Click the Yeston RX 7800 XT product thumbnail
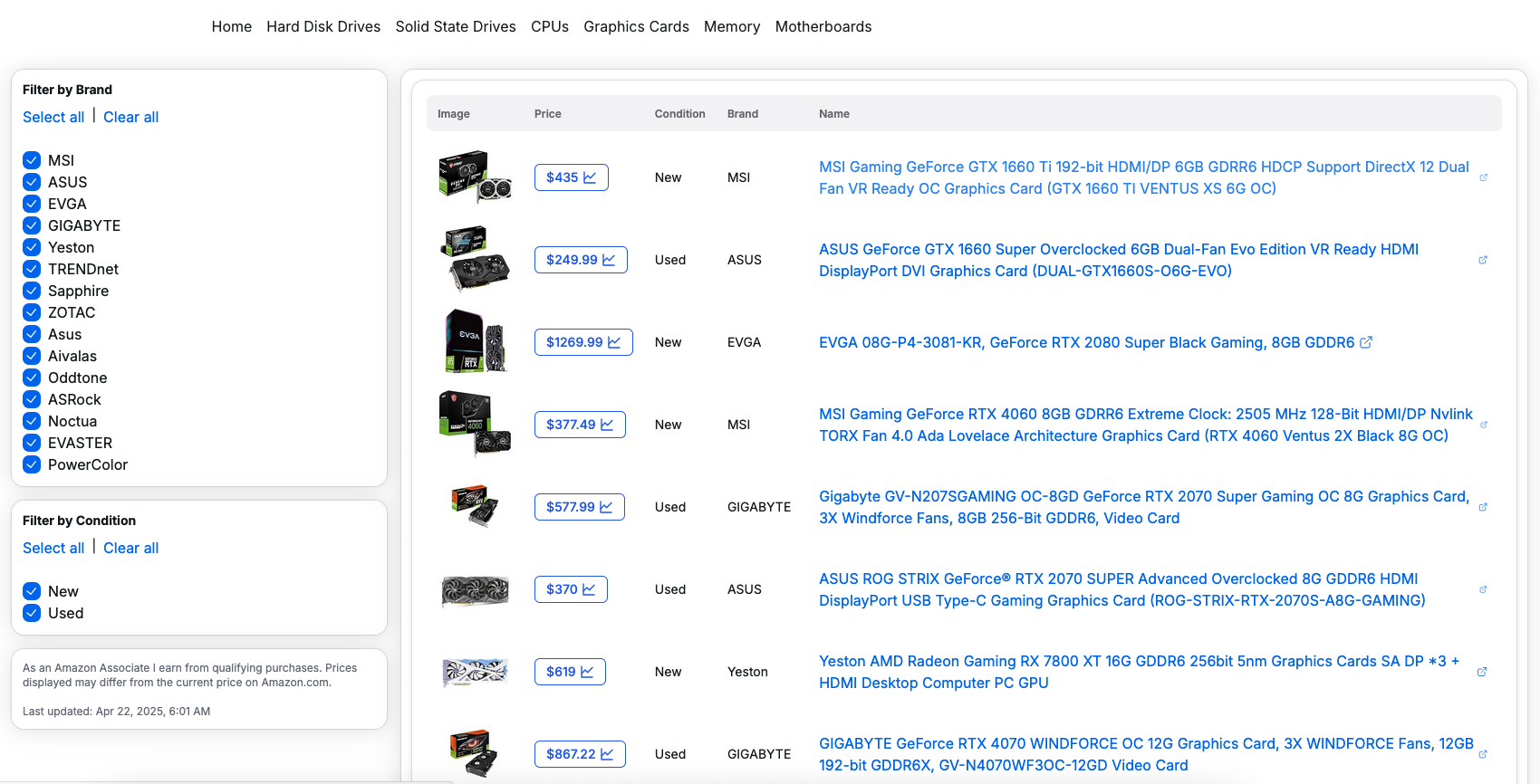Image resolution: width=1540 pixels, height=784 pixels. (475, 672)
